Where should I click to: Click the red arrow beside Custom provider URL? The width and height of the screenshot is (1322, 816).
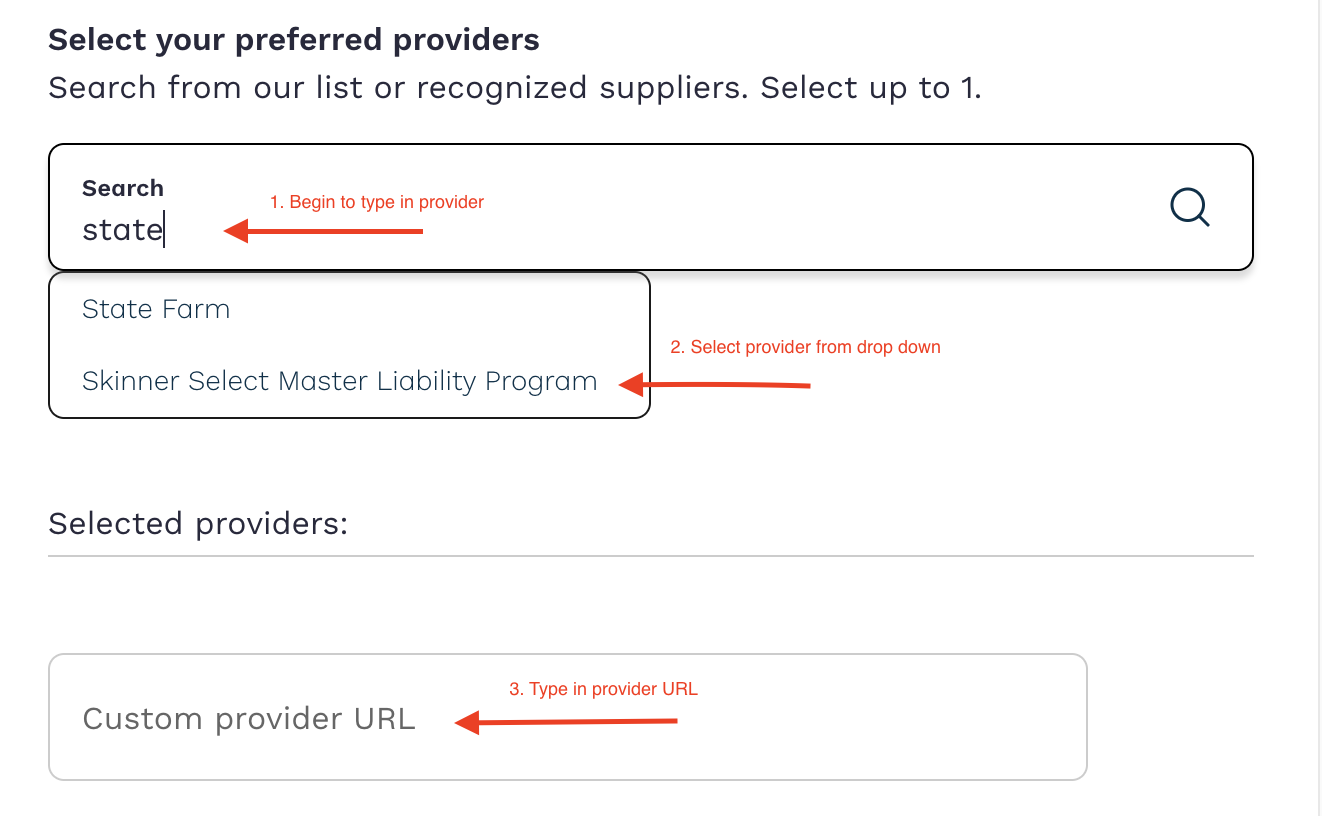tap(566, 722)
